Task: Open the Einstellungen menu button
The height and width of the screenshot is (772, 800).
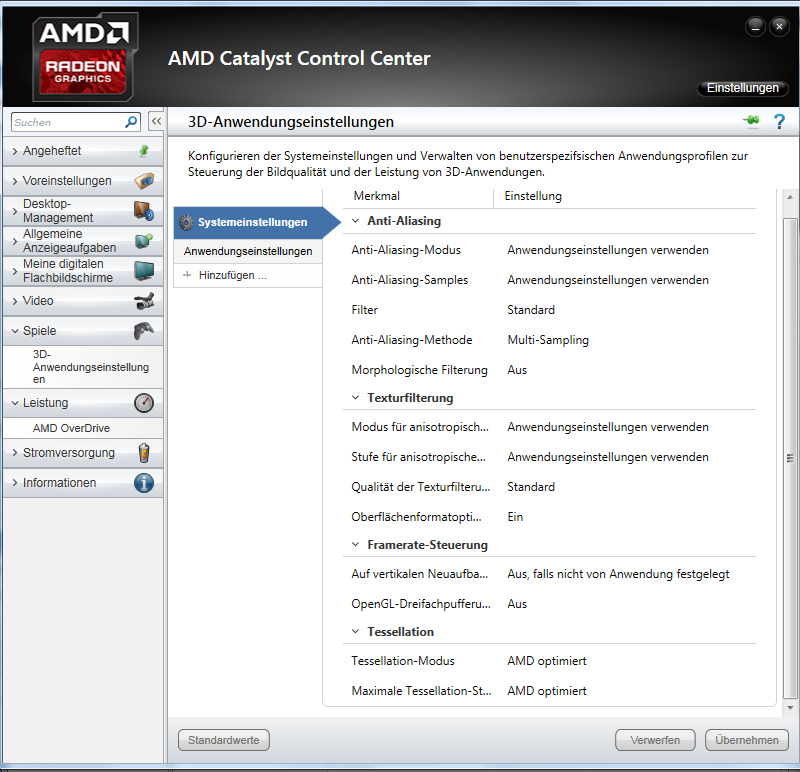Action: 743,88
